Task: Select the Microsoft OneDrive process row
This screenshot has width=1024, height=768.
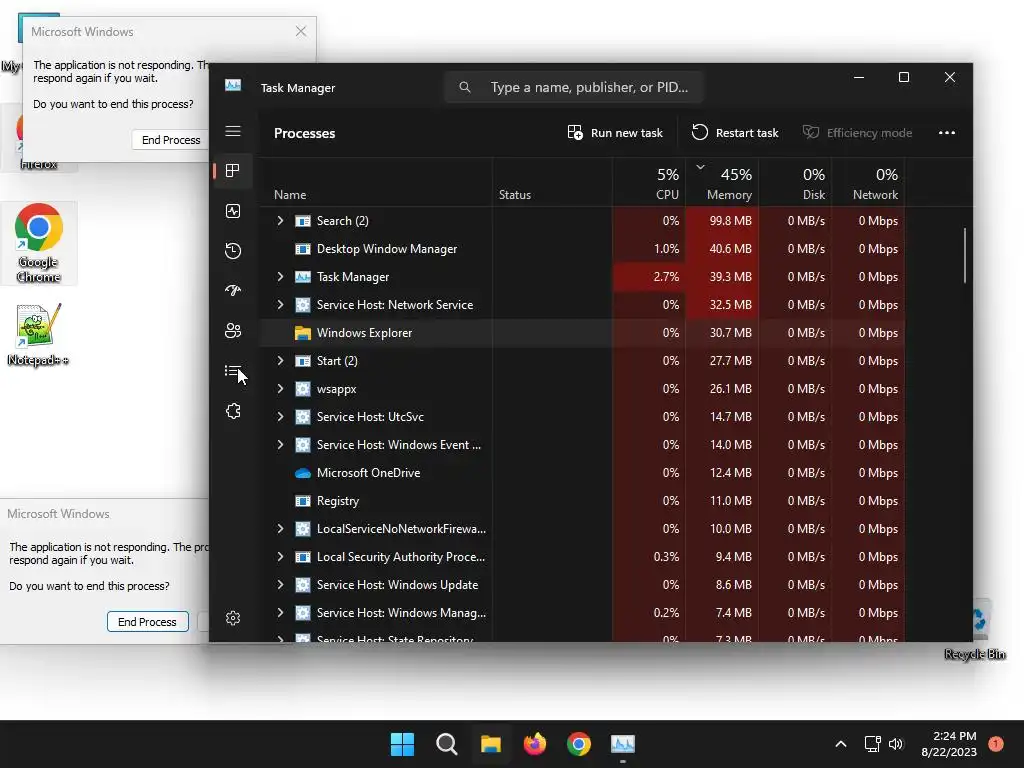Action: pos(581,473)
